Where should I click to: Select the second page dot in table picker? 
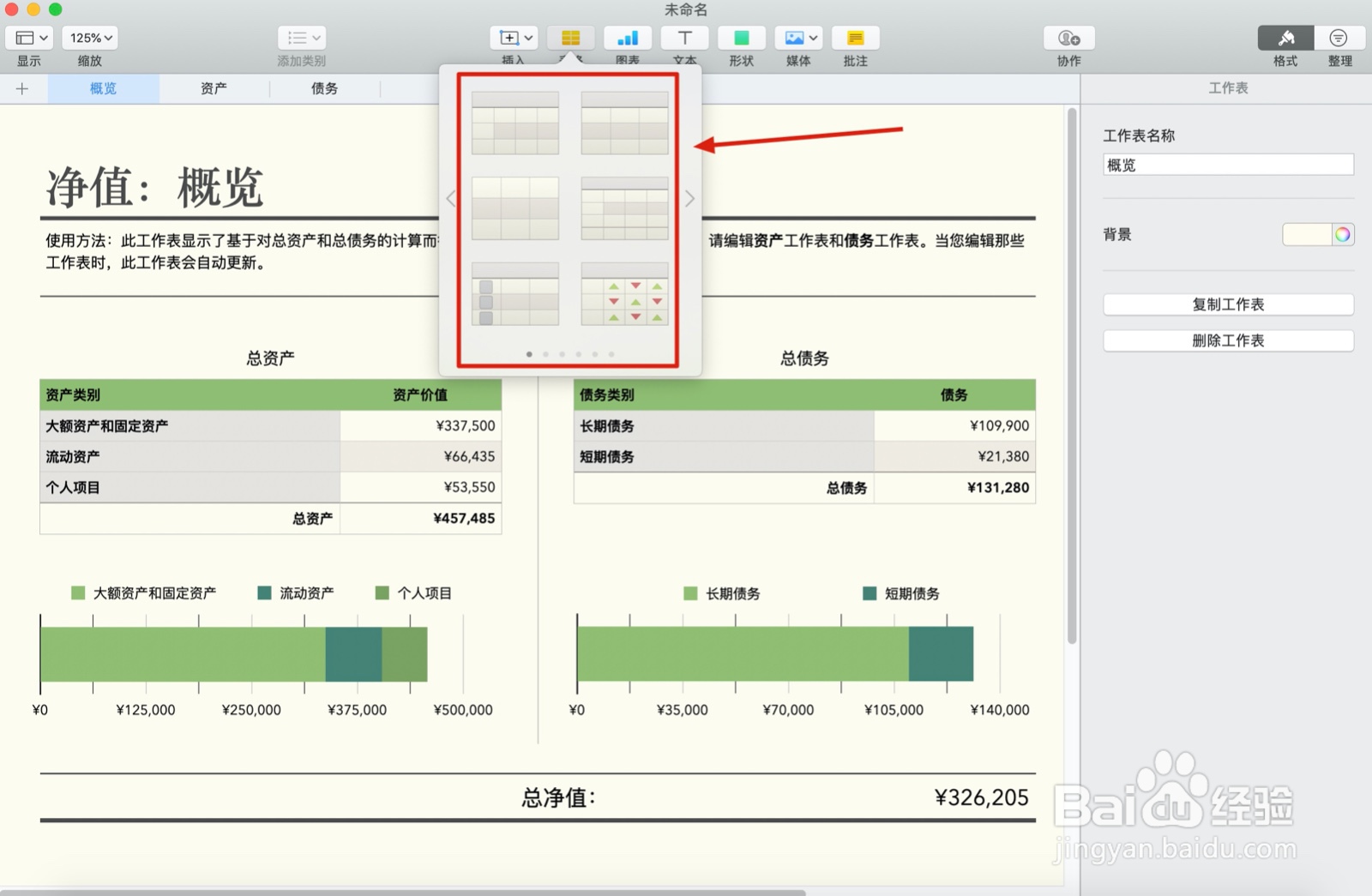(x=545, y=352)
